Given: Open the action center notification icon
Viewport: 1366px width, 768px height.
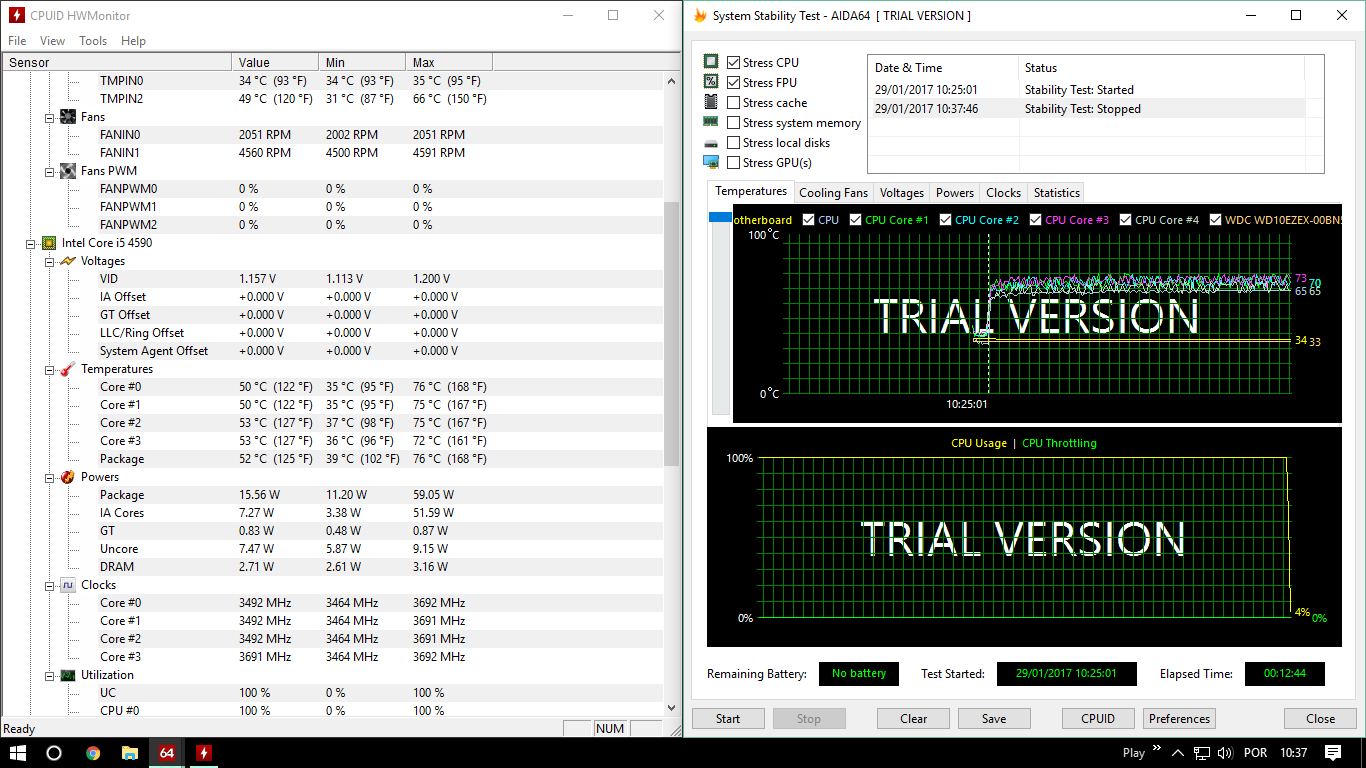Looking at the screenshot, I should click(1333, 753).
